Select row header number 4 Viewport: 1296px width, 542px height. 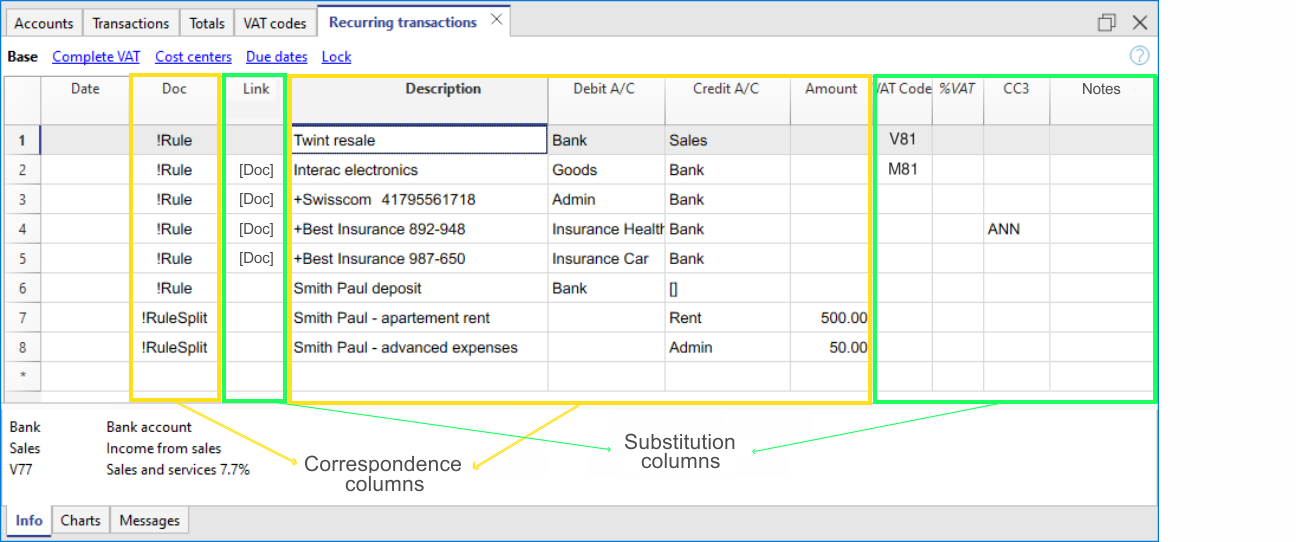pyautogui.click(x=21, y=229)
